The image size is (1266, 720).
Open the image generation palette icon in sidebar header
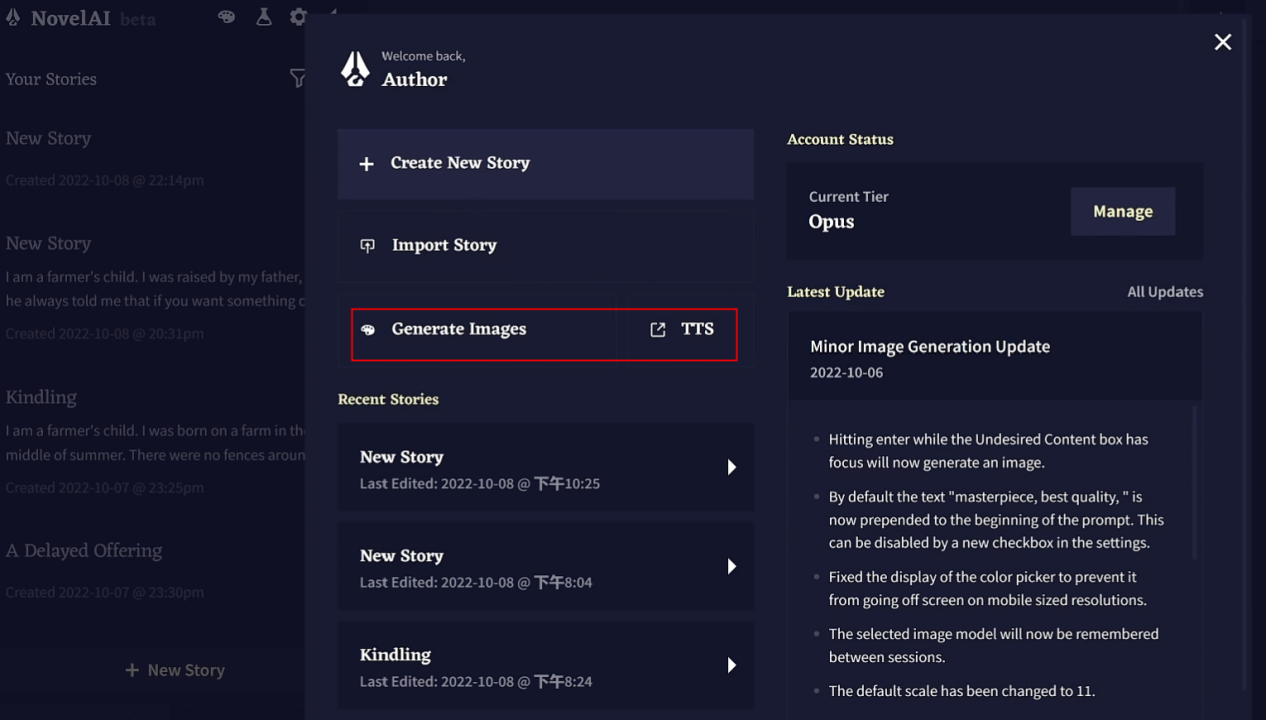coord(227,17)
